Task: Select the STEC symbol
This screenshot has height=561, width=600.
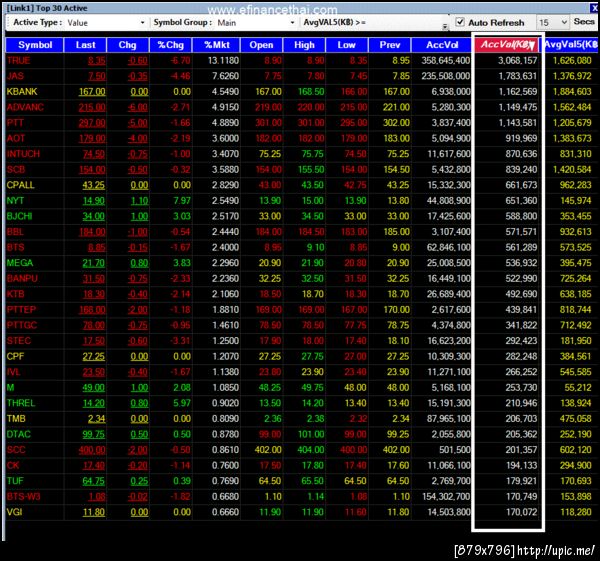Action: pos(18,341)
